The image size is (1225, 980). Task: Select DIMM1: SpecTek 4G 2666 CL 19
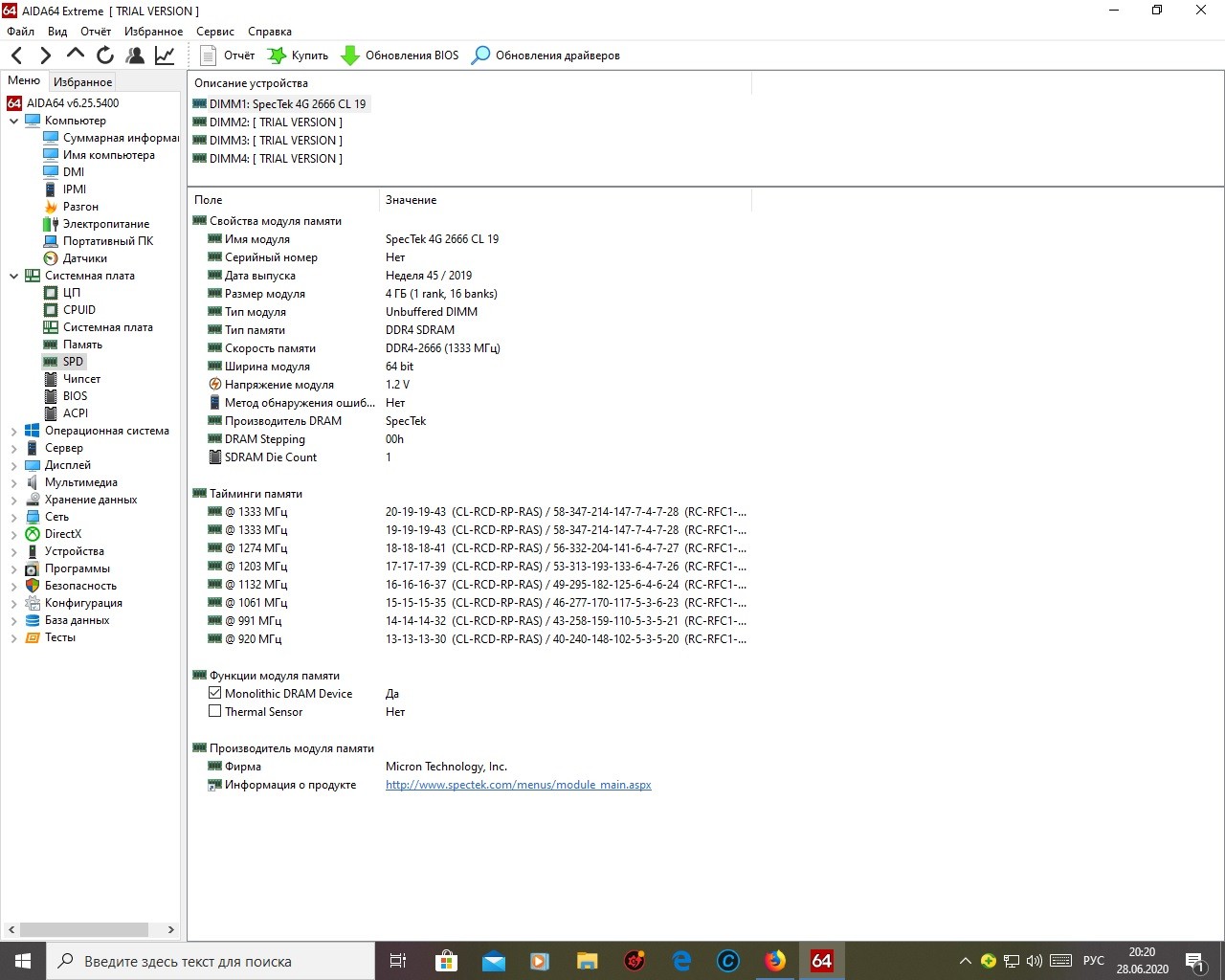click(280, 103)
